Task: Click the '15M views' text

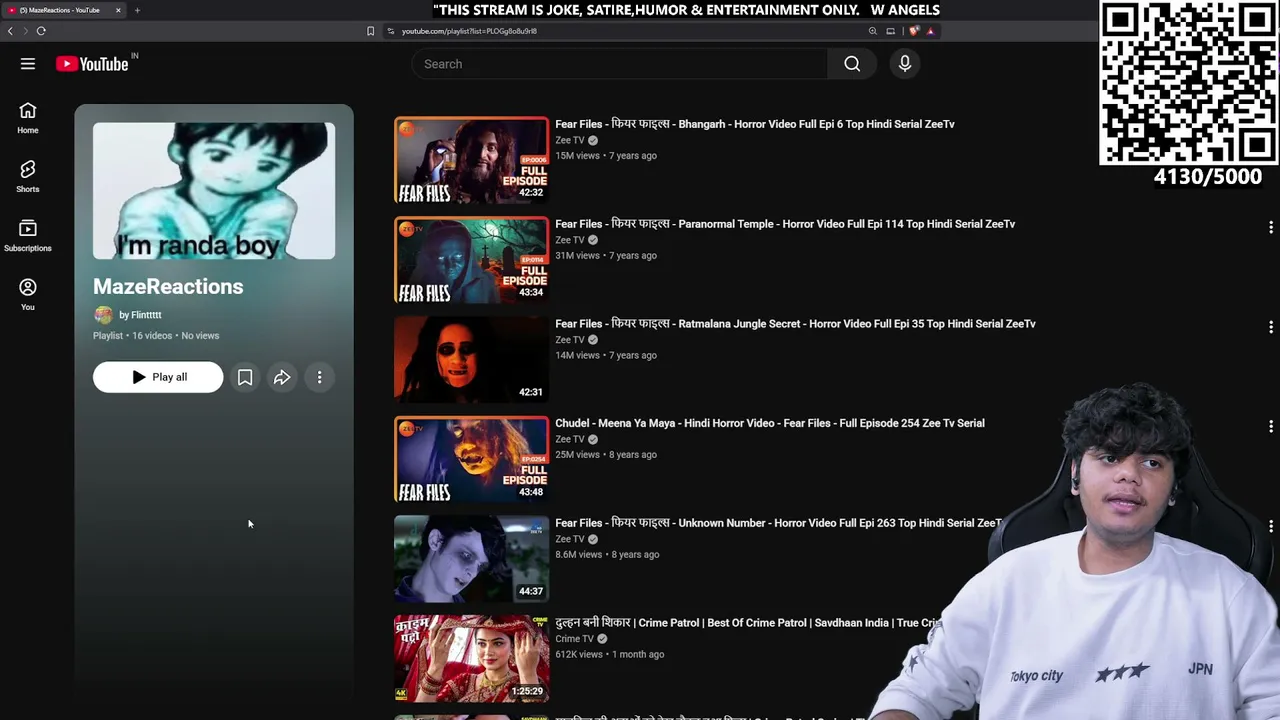Action: (x=577, y=156)
